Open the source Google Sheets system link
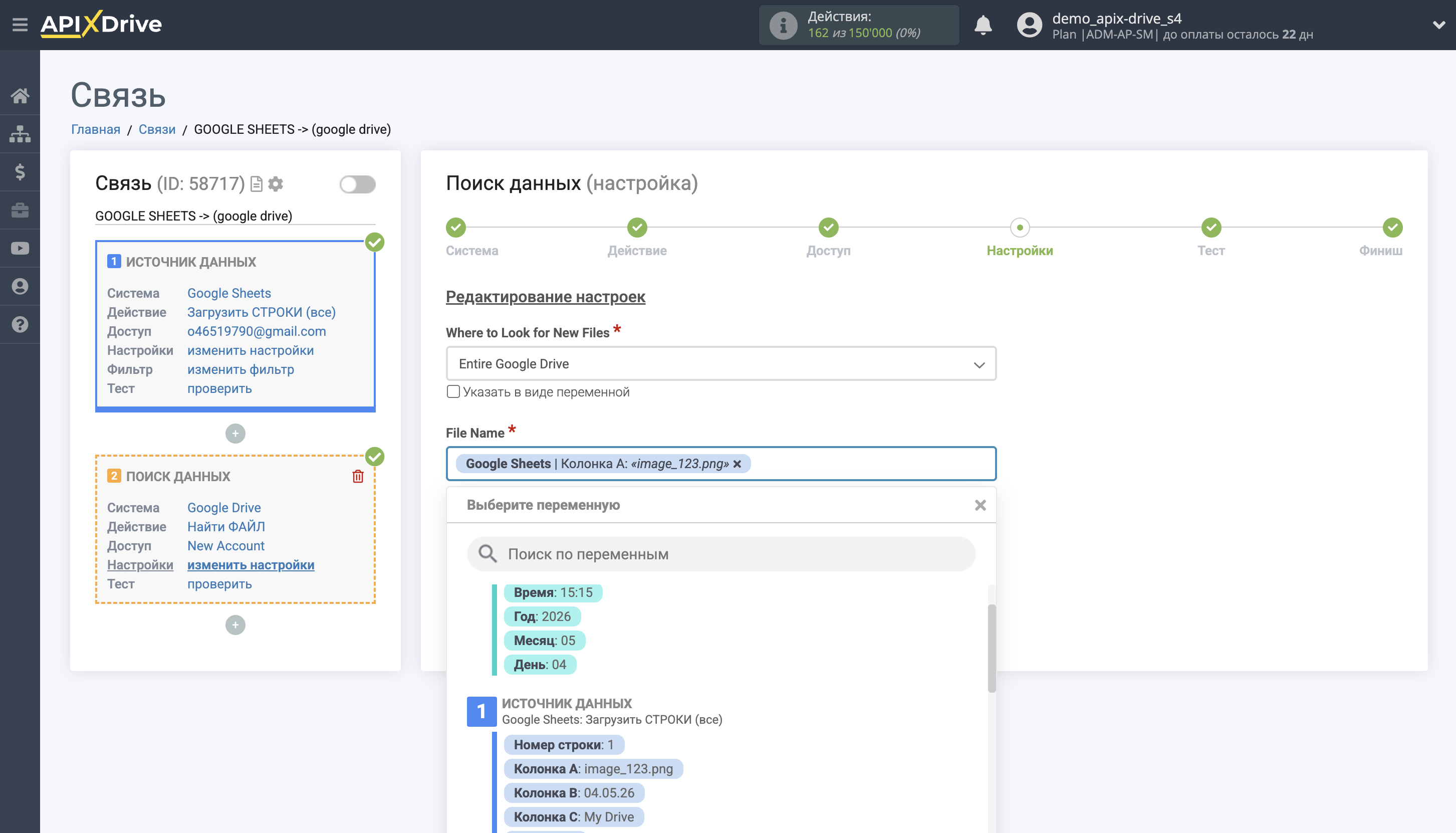The image size is (1456, 833). click(x=229, y=293)
